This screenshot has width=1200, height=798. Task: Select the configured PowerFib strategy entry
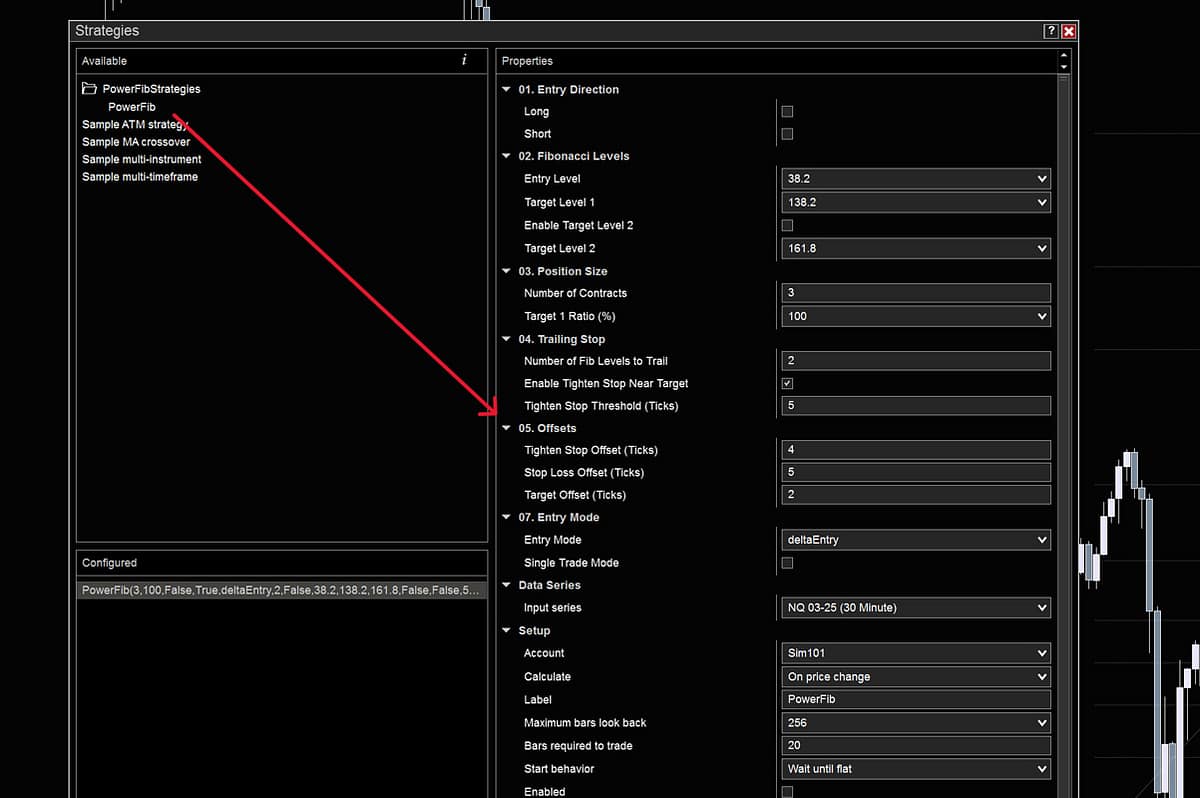pos(281,591)
